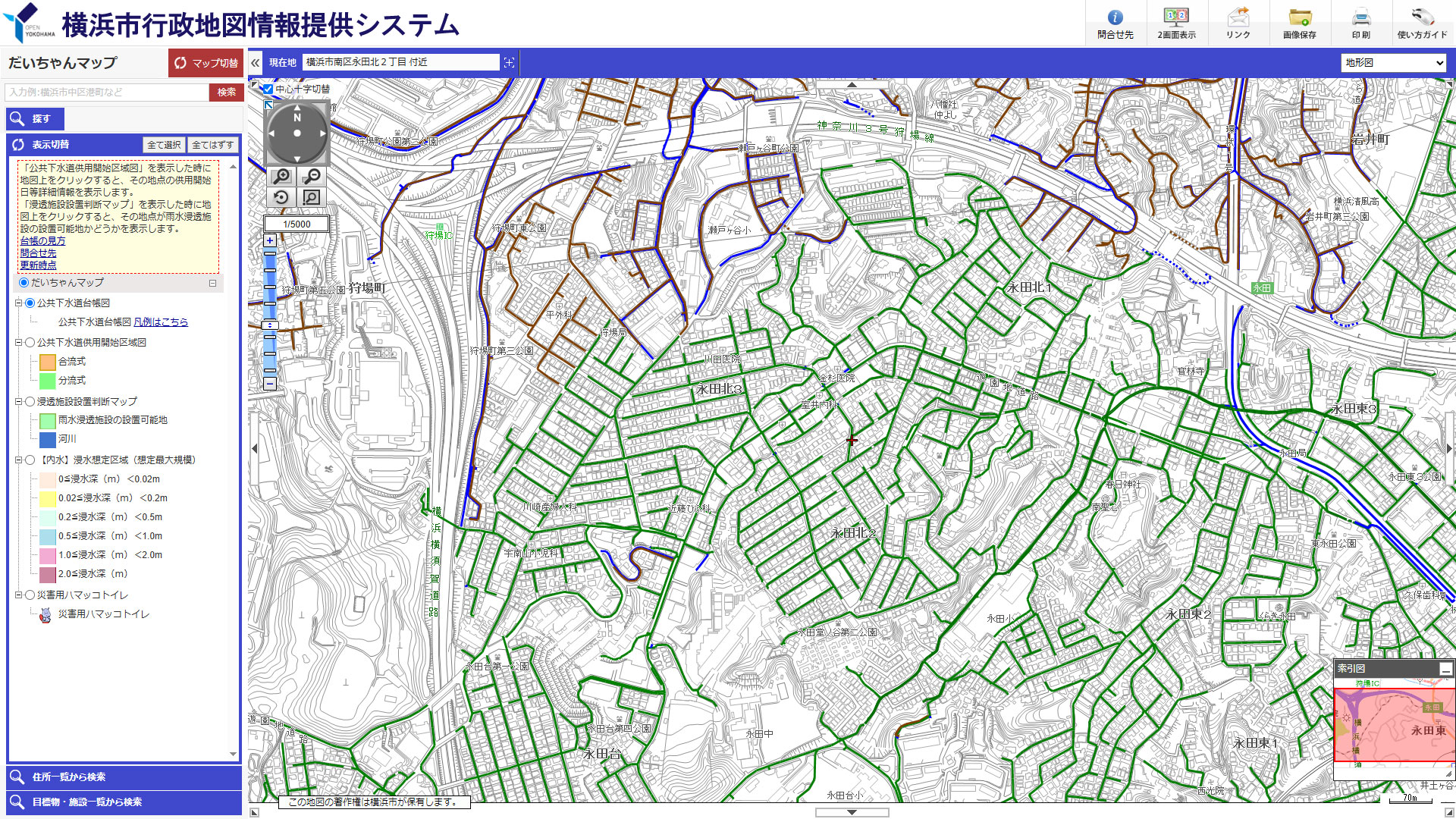Toggle the 中心十字切替 checkbox
The image size is (1456, 819).
point(268,89)
